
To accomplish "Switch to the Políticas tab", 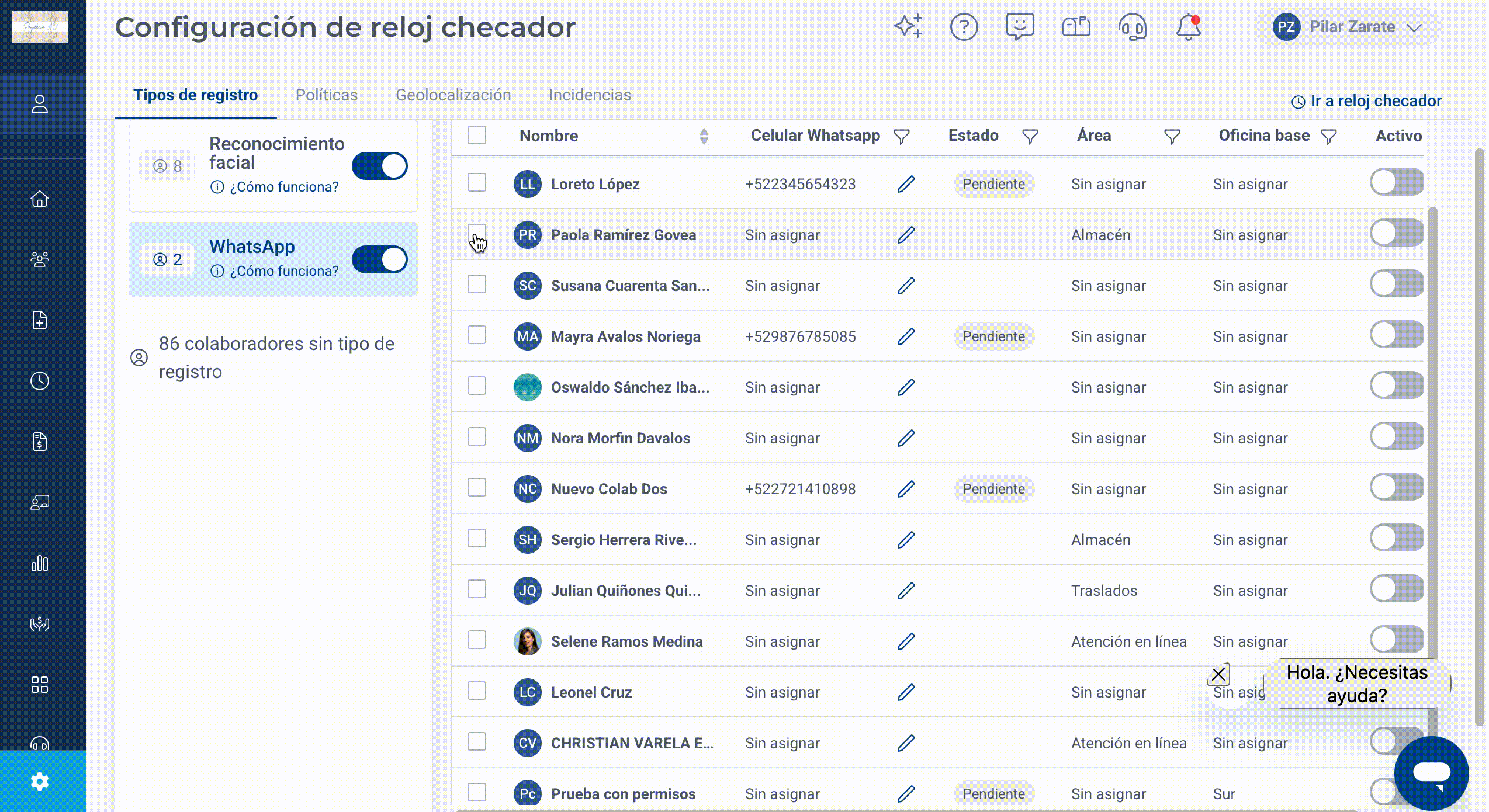I will (327, 95).
